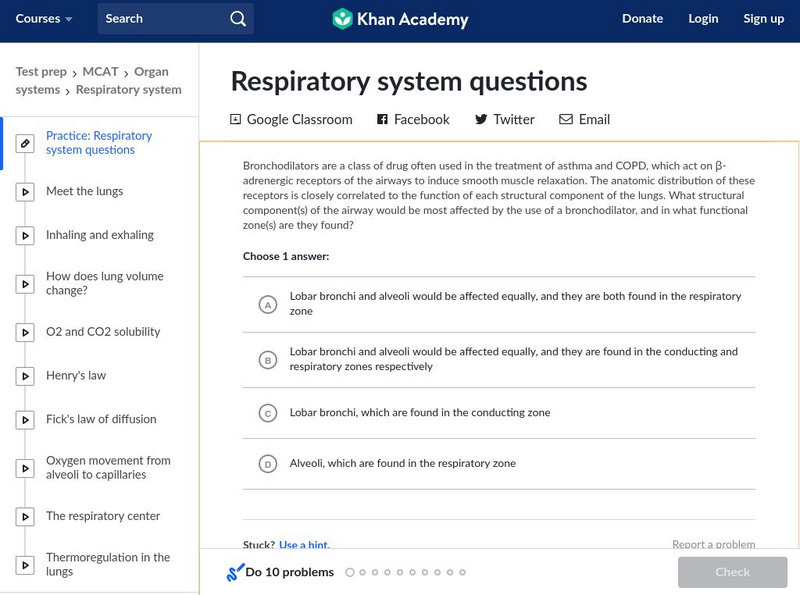Choose answer C, Lobar bronchi conducting zone
The width and height of the screenshot is (800, 595).
click(x=267, y=413)
